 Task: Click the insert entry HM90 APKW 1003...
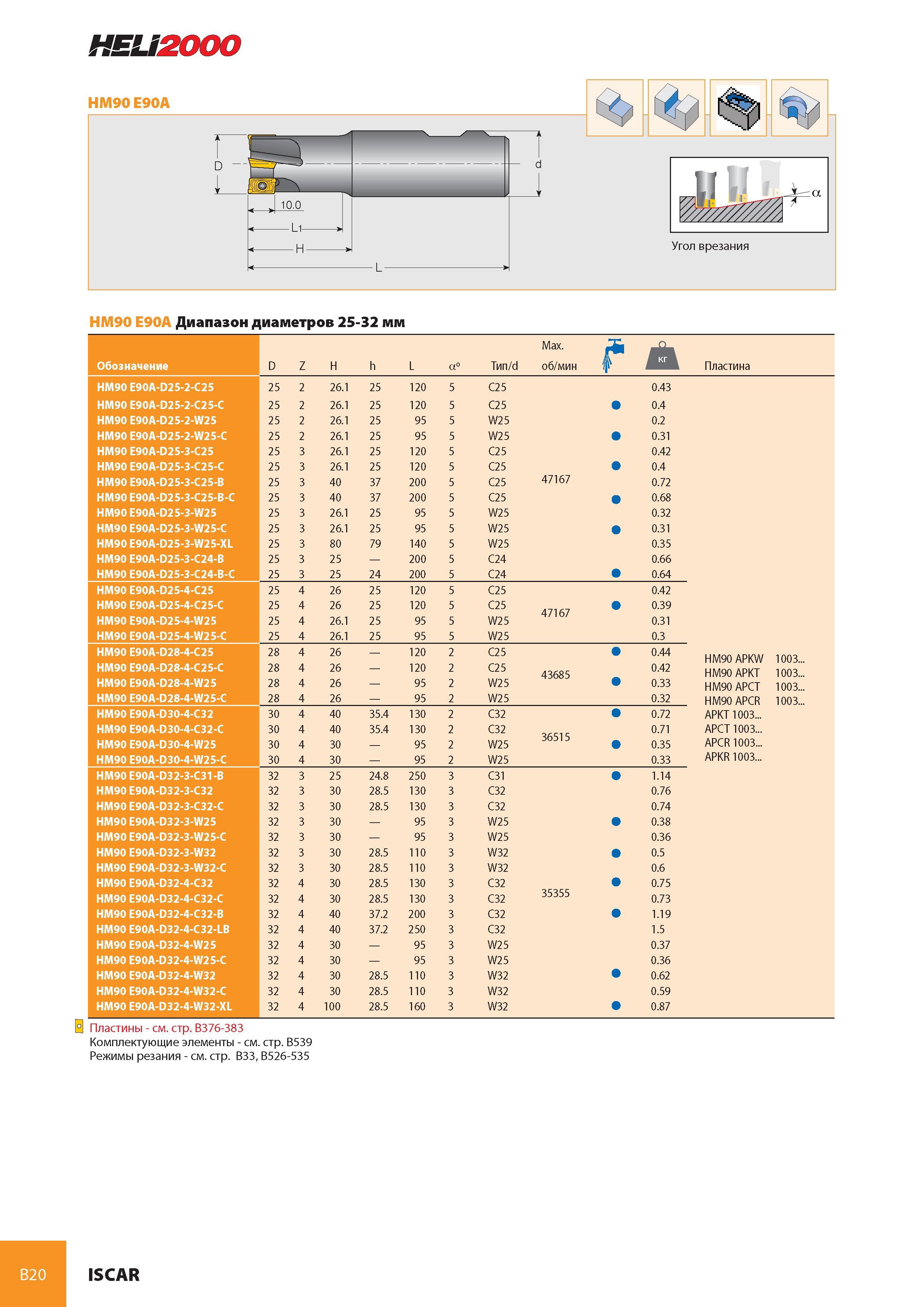(x=754, y=659)
